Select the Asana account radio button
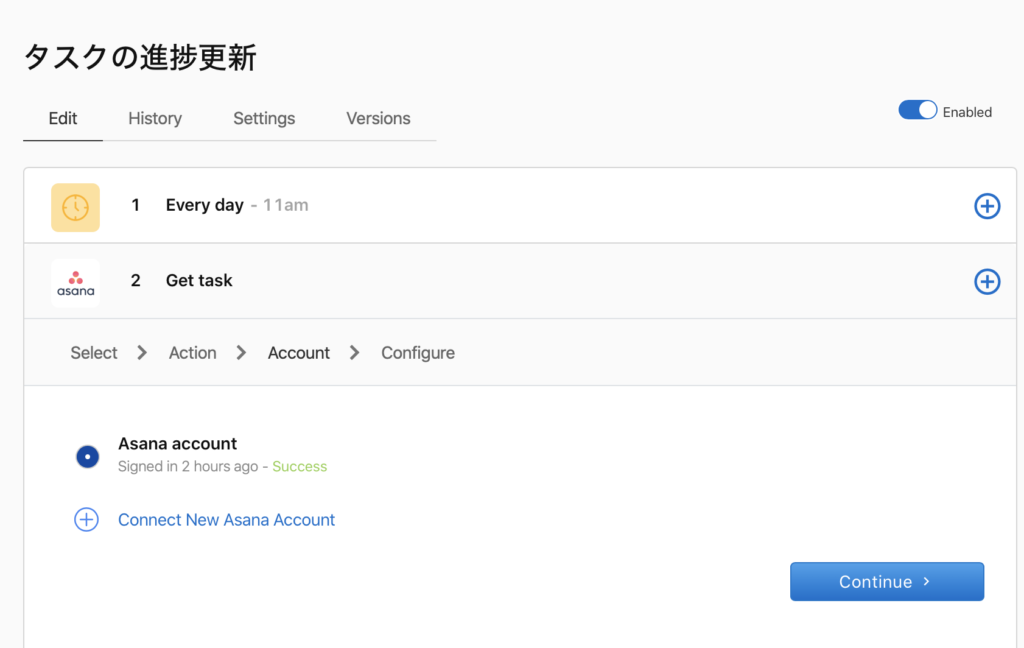This screenshot has width=1024, height=648. [x=88, y=457]
